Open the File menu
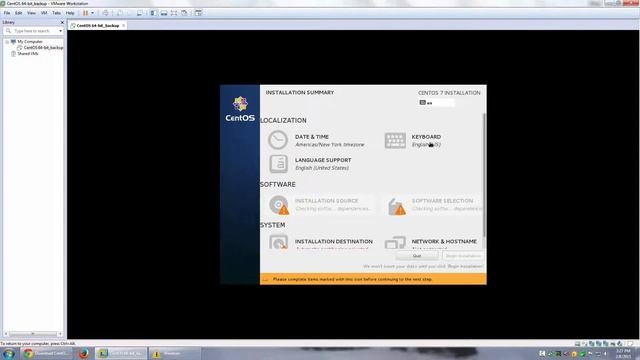 (7, 13)
